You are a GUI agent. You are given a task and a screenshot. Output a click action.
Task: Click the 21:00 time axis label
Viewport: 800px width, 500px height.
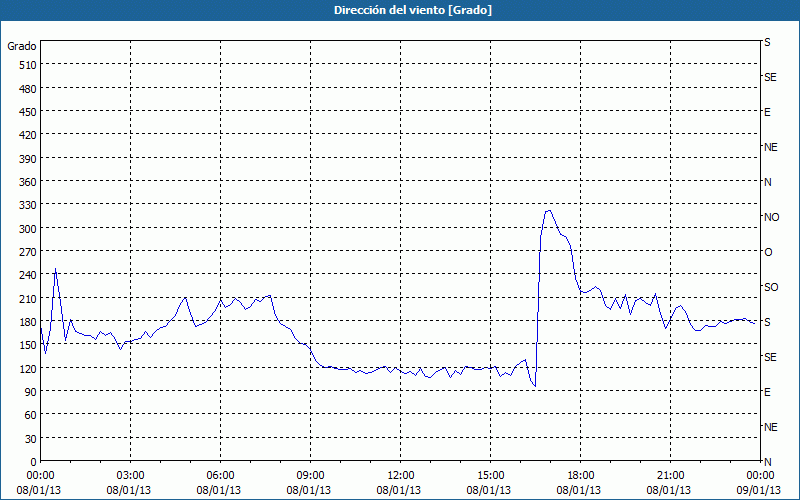670,476
